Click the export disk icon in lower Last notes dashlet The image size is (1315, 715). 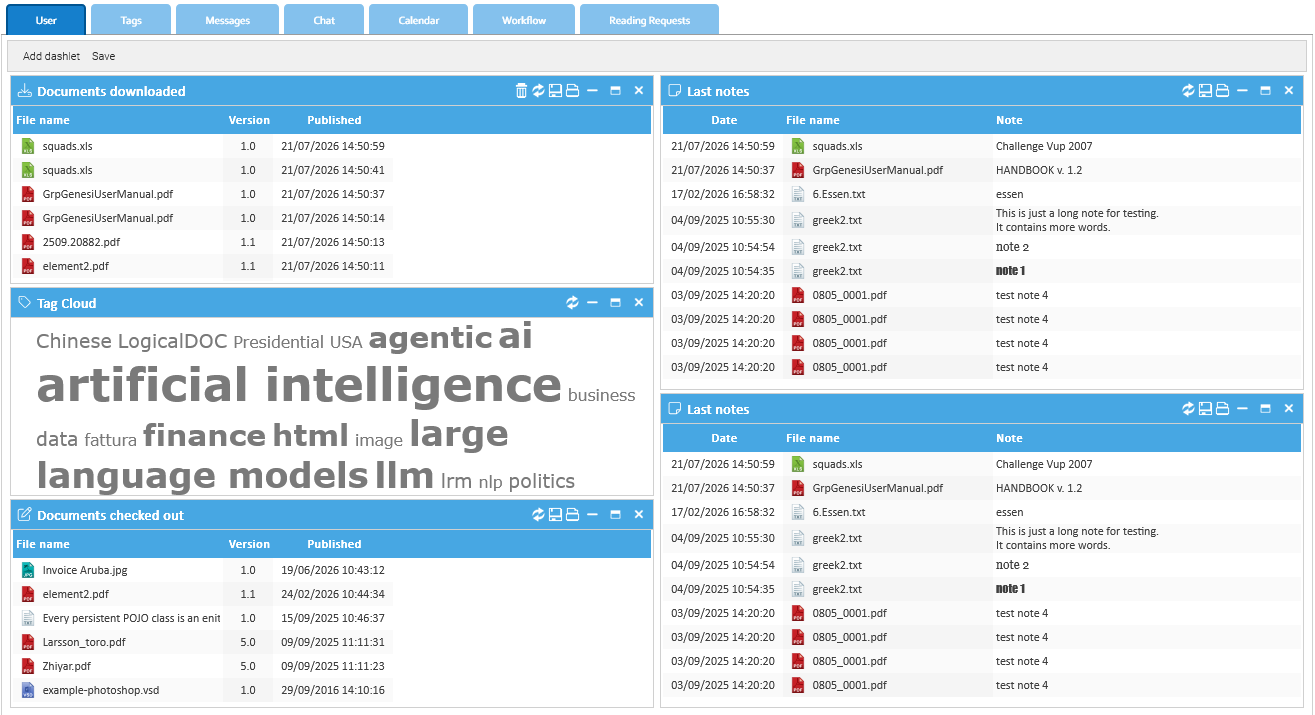tap(1205, 409)
